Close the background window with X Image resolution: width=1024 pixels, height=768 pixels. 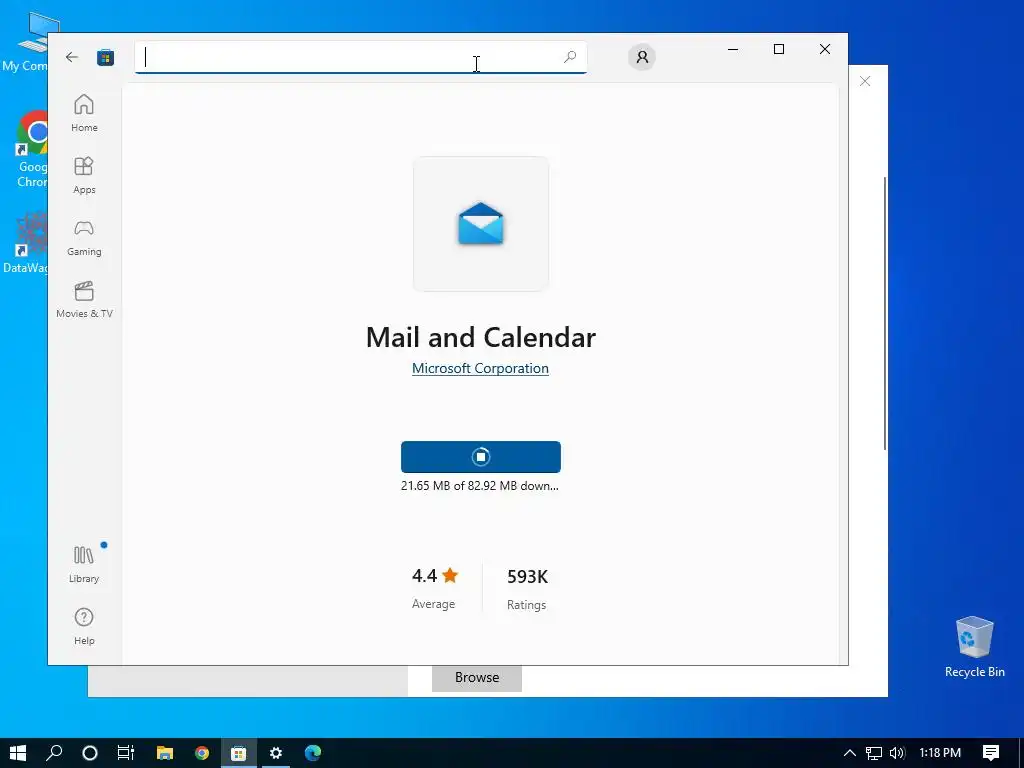click(x=865, y=81)
